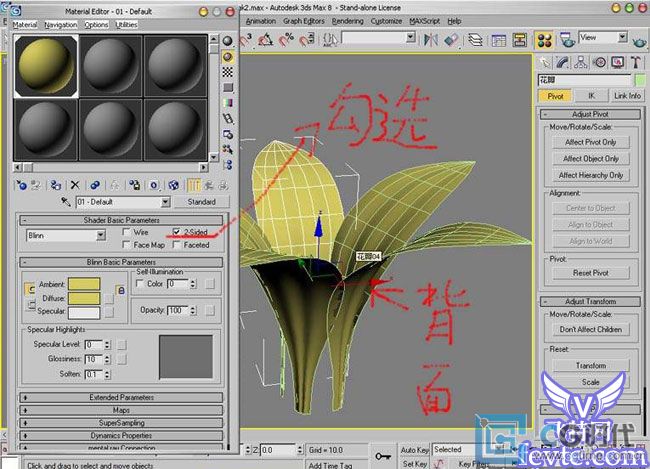Click Assign Material to Selection icon
The width and height of the screenshot is (650, 469).
pos(55,185)
